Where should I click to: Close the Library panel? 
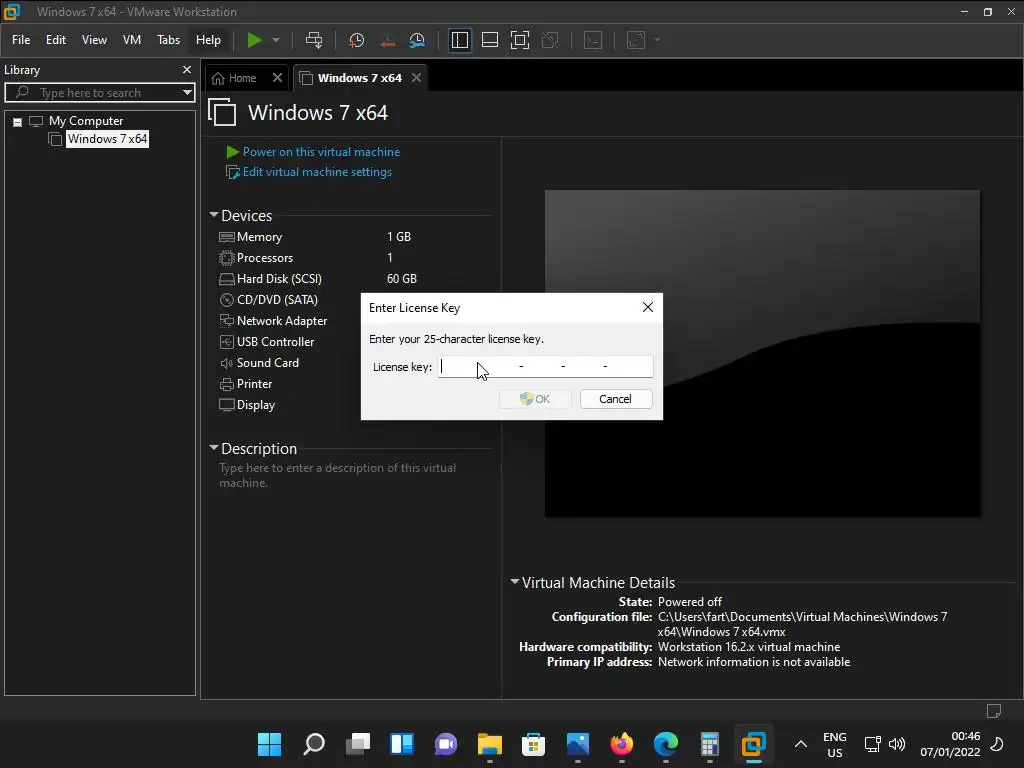[187, 69]
